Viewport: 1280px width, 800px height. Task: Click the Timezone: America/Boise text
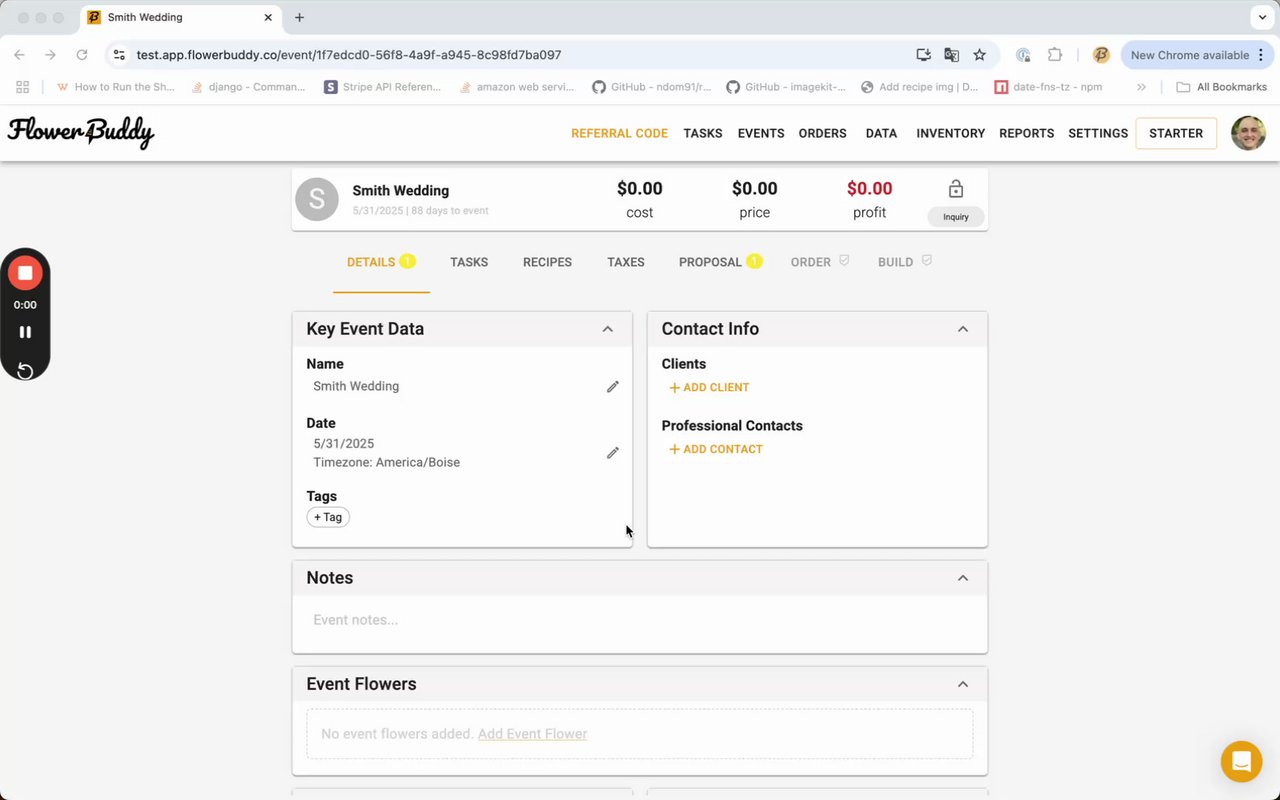(387, 463)
